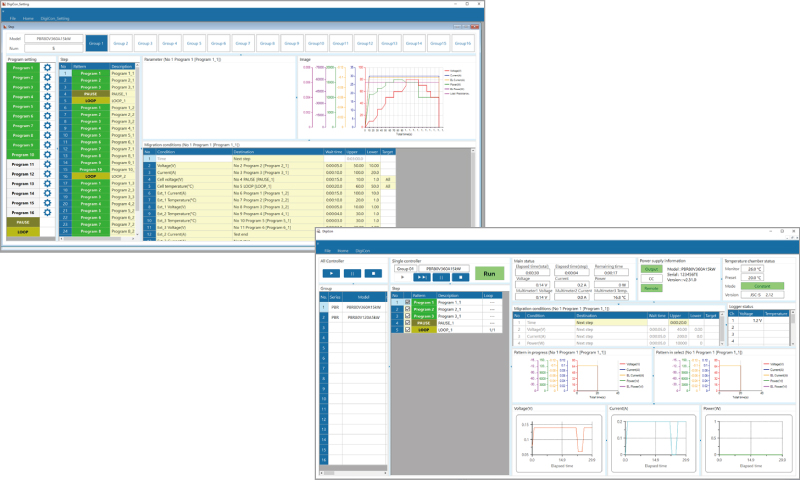Viewport: 800px width, 480px height.
Task: Open settings gear for Program 1
Action: (47, 68)
